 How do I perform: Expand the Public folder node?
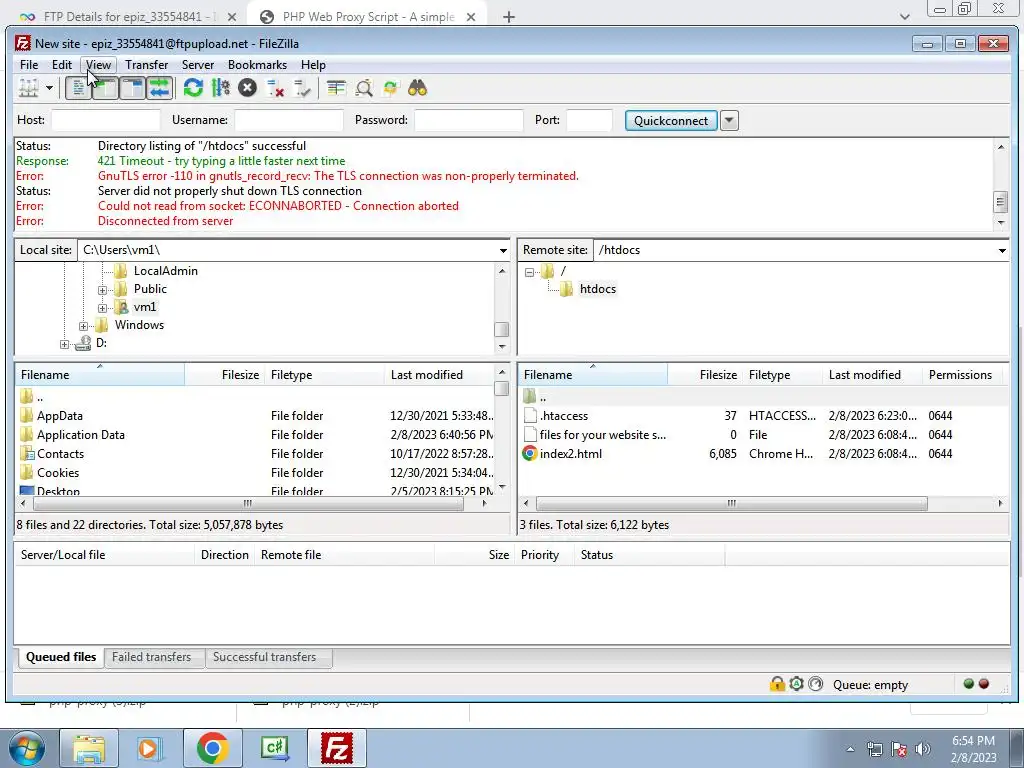click(103, 290)
